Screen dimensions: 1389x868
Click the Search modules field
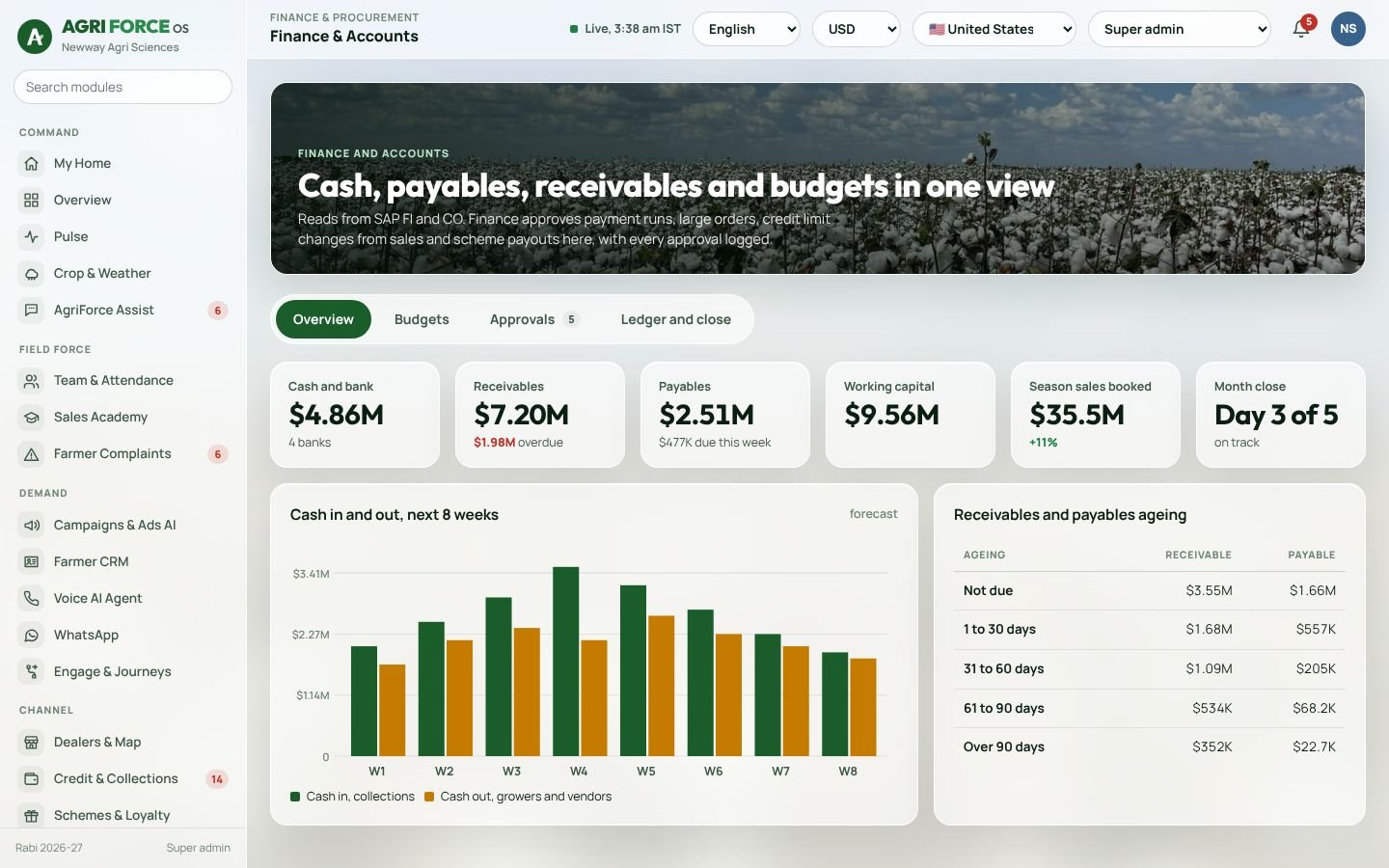123,87
